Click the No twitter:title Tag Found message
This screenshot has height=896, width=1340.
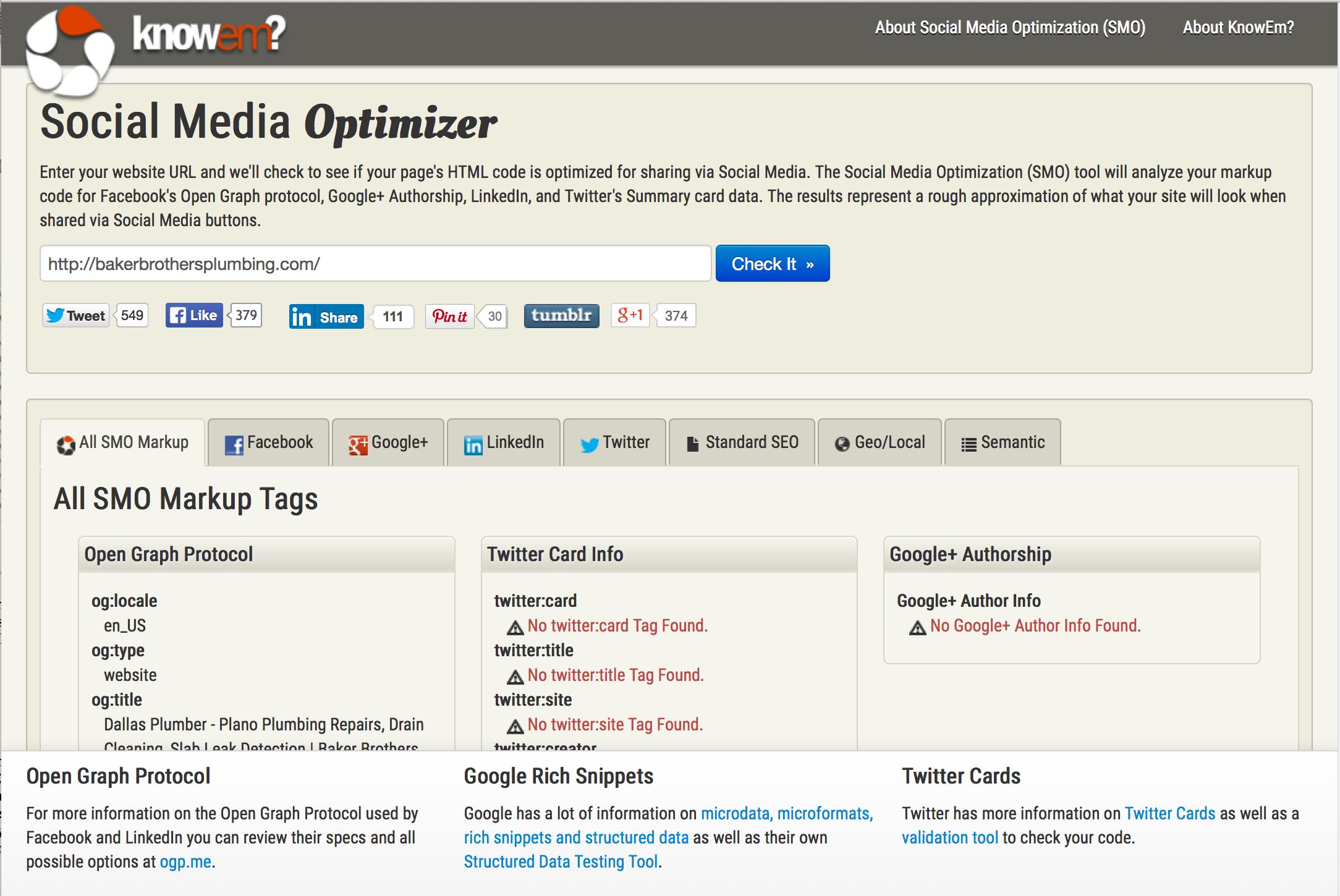(x=616, y=675)
